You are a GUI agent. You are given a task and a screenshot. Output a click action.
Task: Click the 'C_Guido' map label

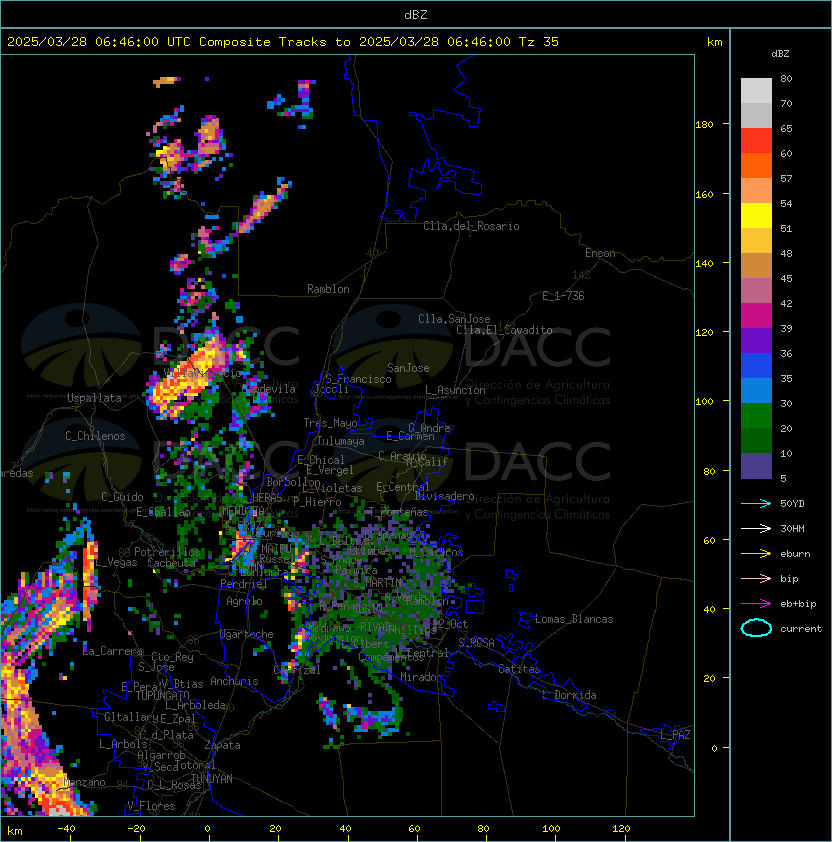point(122,497)
